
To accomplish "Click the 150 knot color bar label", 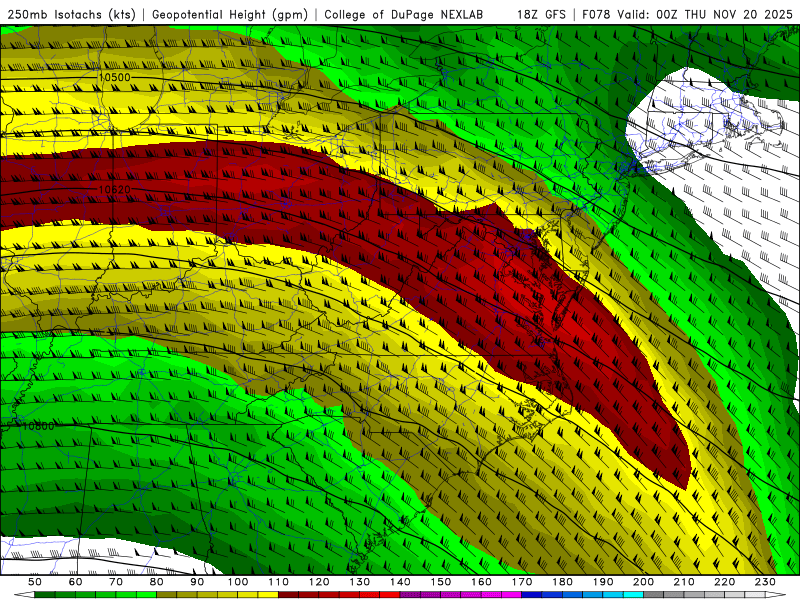I will [x=441, y=582].
